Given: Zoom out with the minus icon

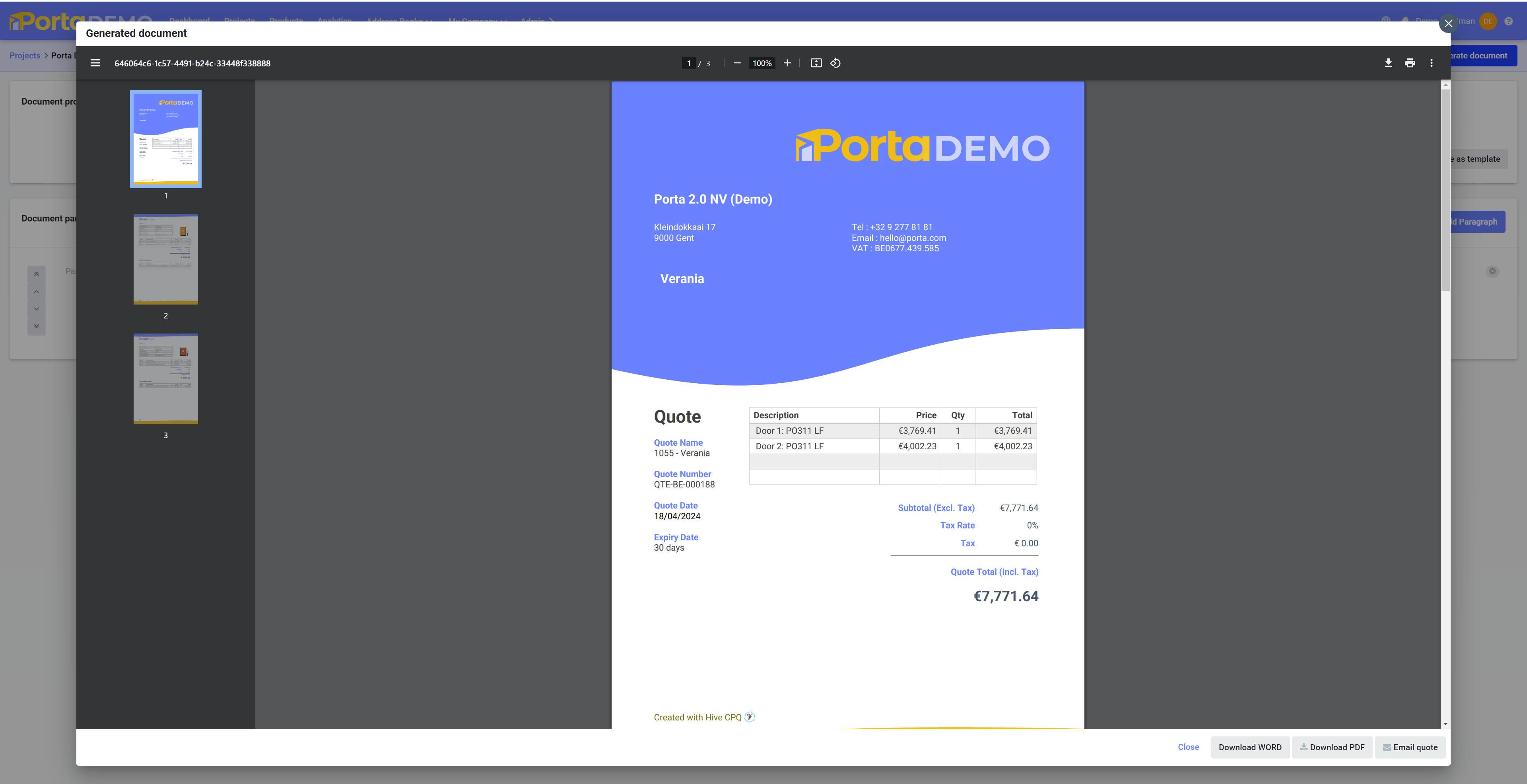Looking at the screenshot, I should pos(737,63).
